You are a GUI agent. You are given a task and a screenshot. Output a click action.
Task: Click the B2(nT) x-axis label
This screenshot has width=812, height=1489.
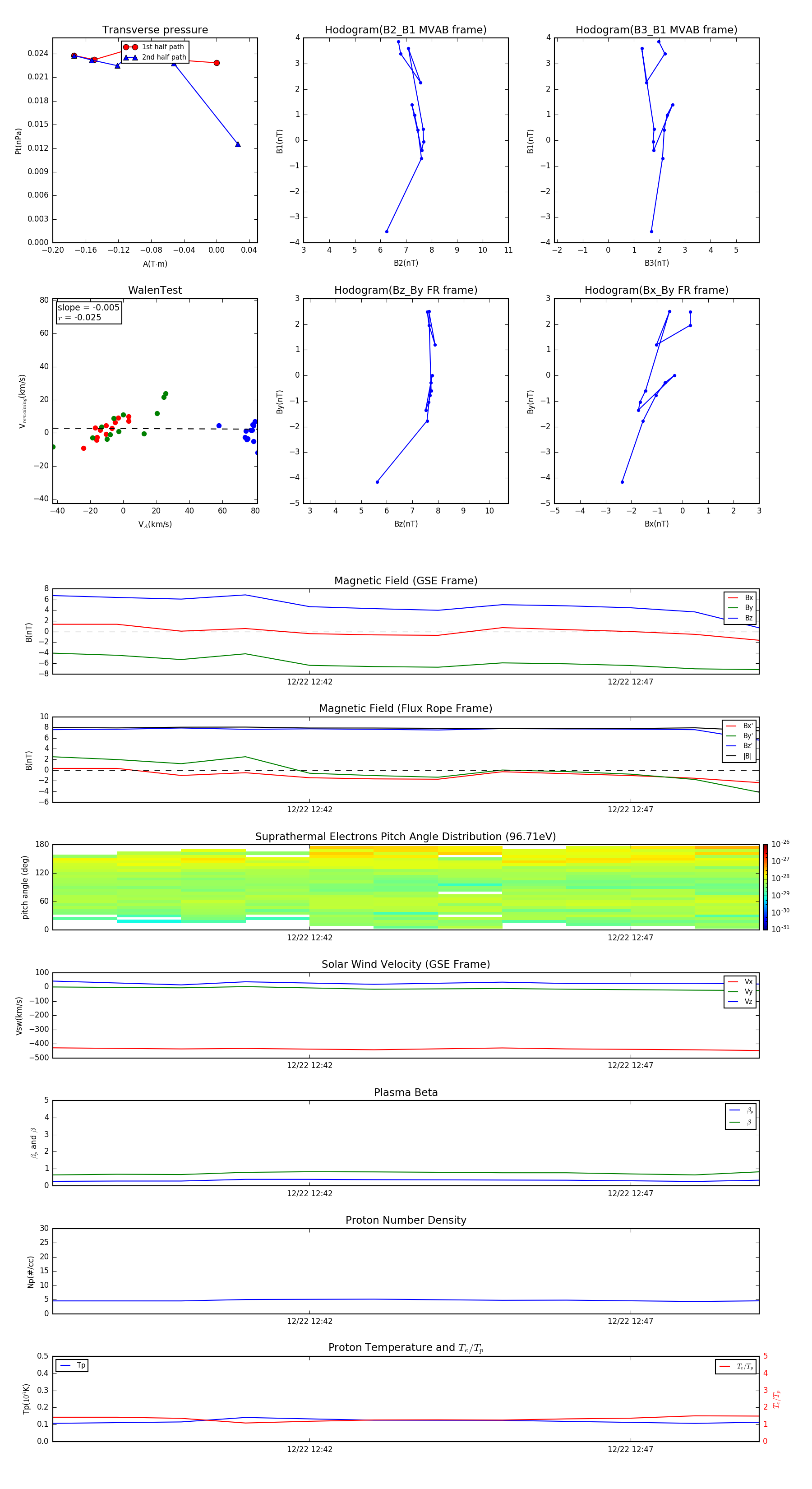click(406, 263)
